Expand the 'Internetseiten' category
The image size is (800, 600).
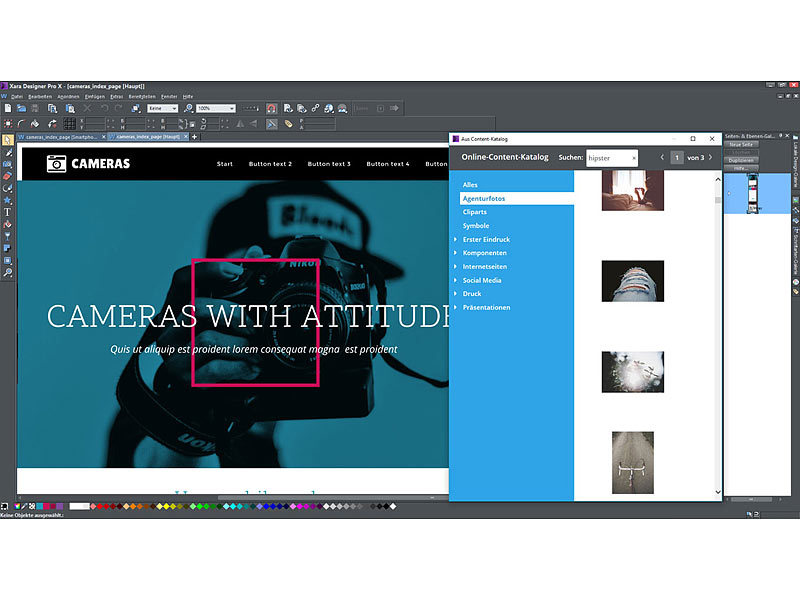click(456, 266)
